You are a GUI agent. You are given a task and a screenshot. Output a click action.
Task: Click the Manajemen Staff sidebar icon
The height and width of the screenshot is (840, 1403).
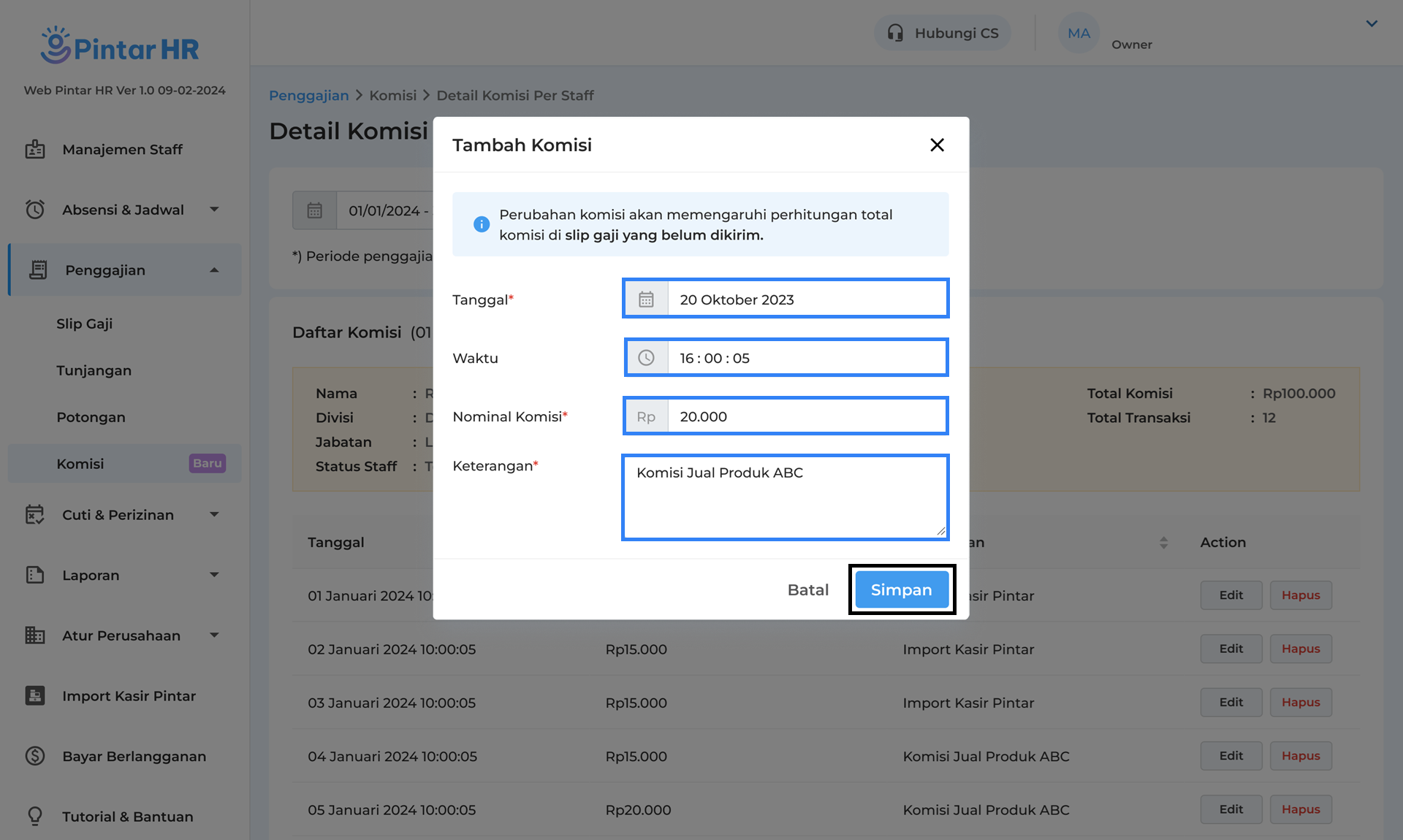pyautogui.click(x=35, y=150)
